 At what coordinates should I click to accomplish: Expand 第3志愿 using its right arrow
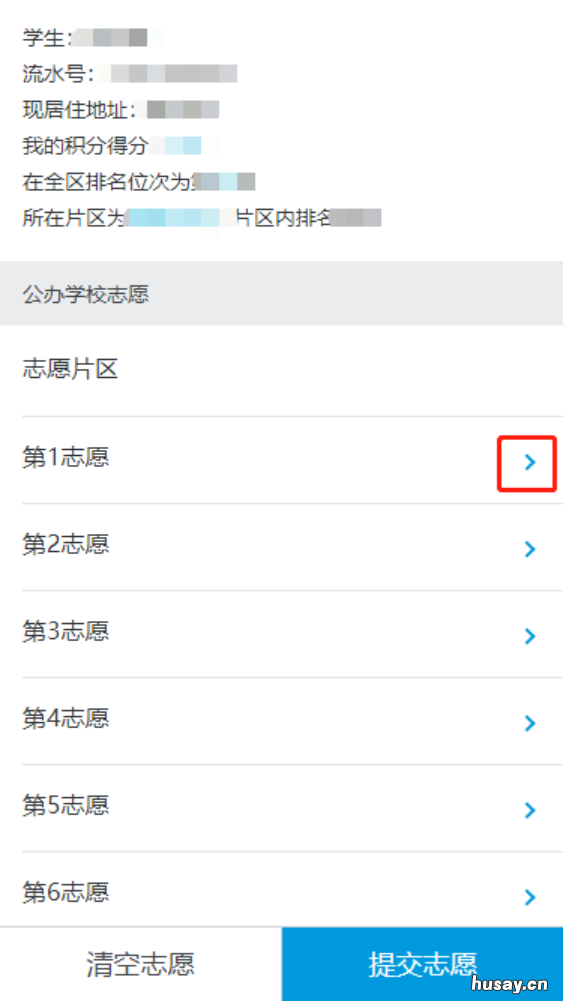529,636
